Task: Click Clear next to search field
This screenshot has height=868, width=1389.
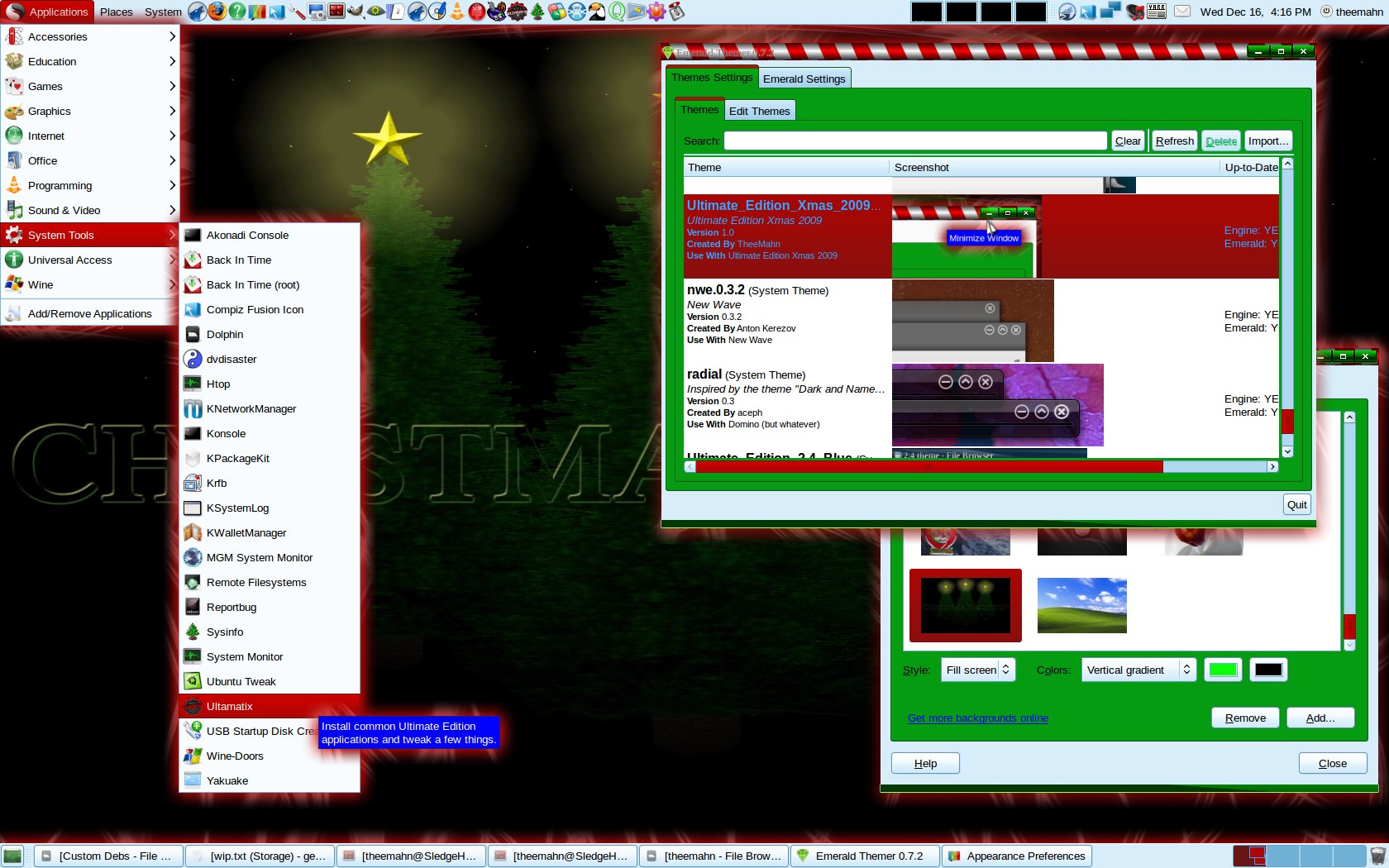Action: [1128, 141]
